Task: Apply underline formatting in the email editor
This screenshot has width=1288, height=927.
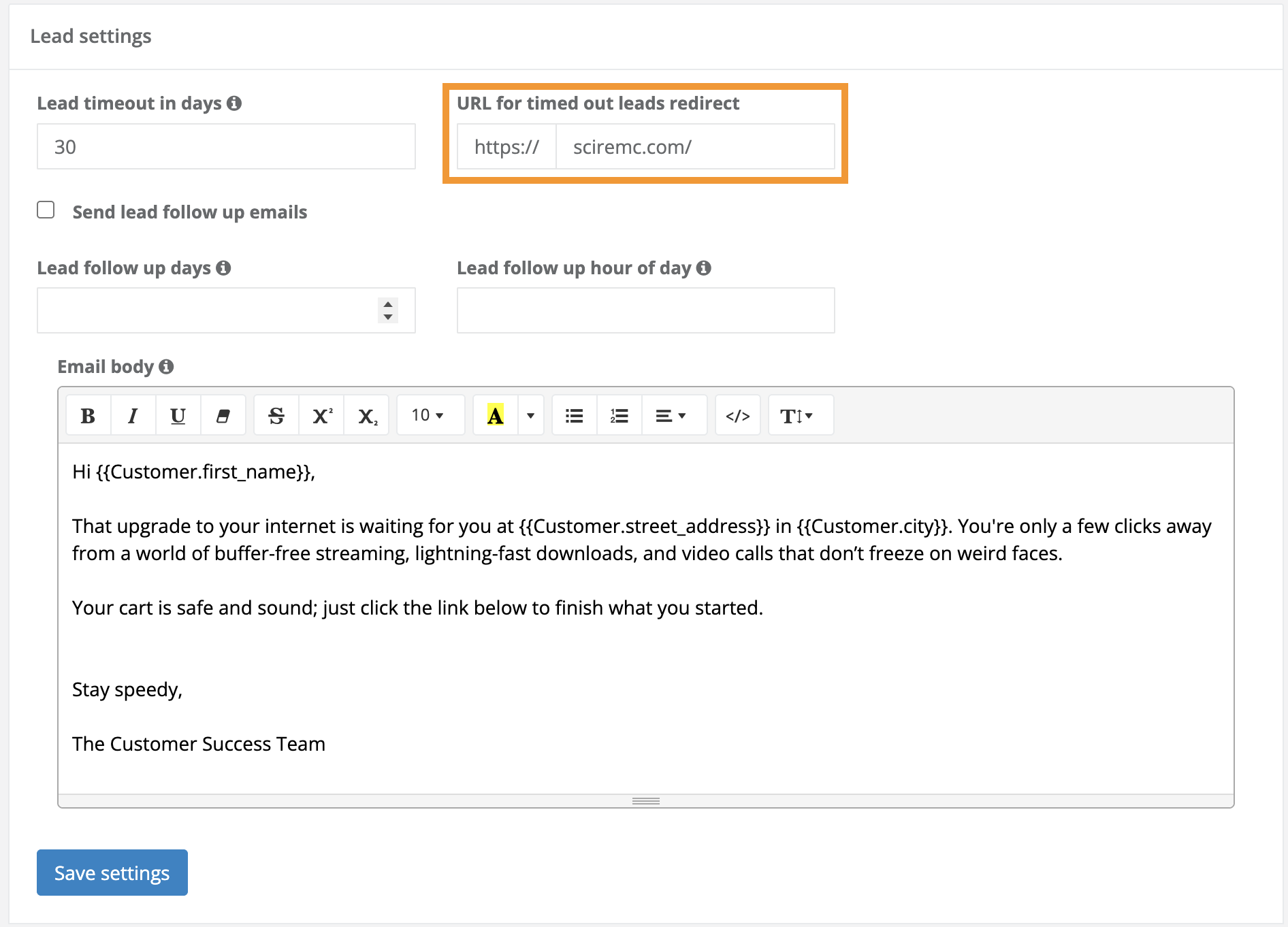Action: 177,414
